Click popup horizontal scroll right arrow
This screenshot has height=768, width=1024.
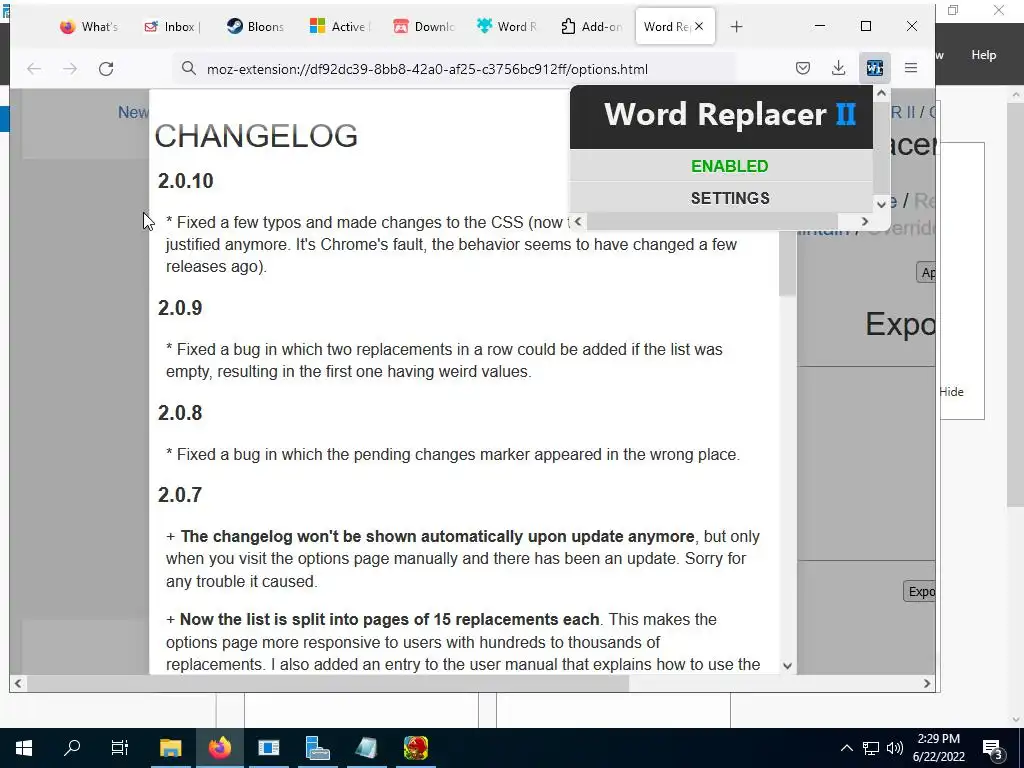coord(865,221)
